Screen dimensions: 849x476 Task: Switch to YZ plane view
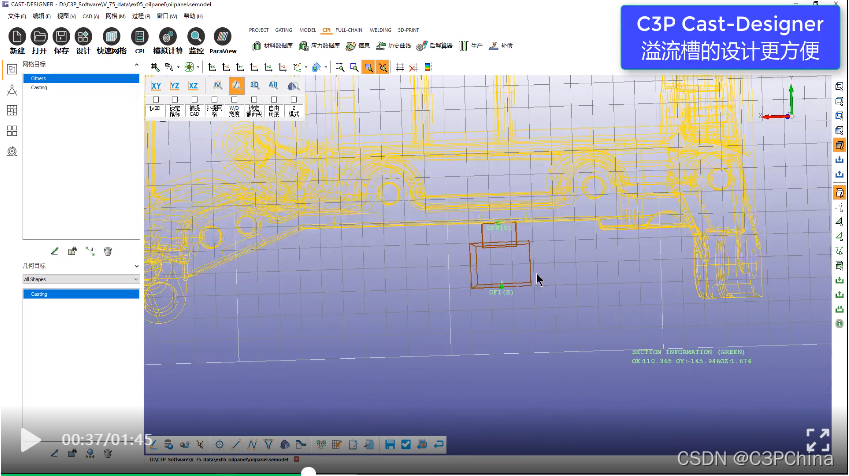point(174,86)
